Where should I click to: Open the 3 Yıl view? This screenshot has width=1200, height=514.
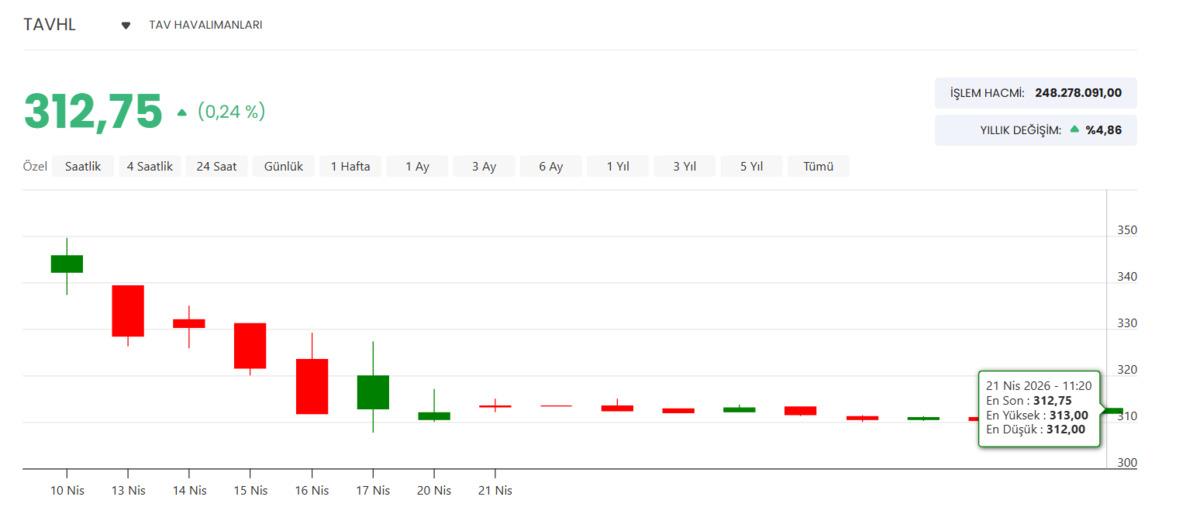(x=684, y=167)
